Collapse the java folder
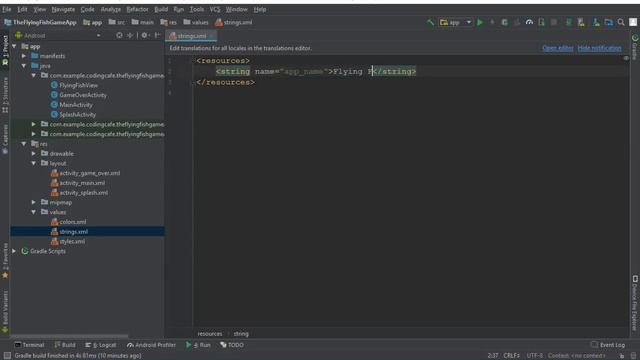 24,66
